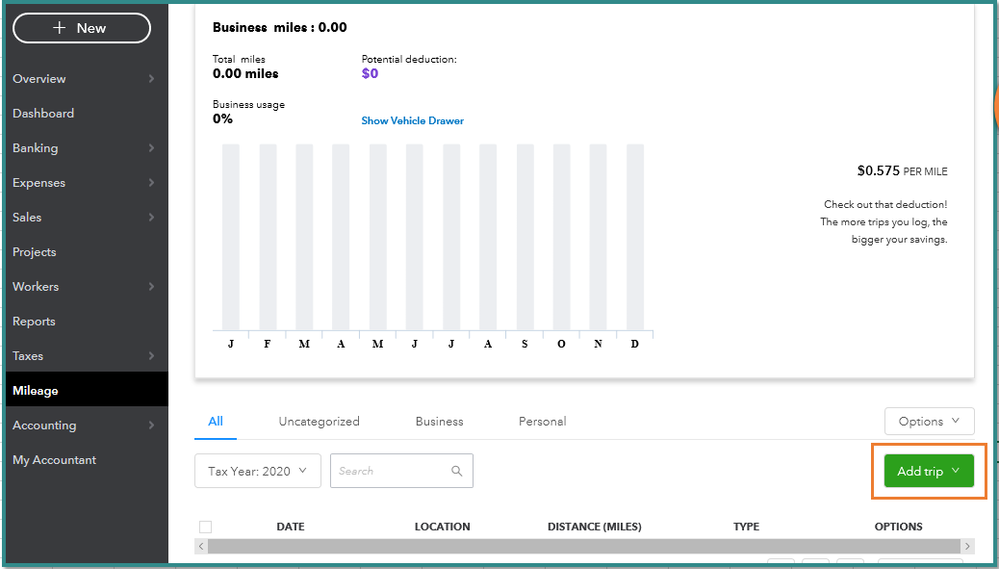Click Show Vehicle Drawer link
Screen dimensions: 999x569
[412, 120]
